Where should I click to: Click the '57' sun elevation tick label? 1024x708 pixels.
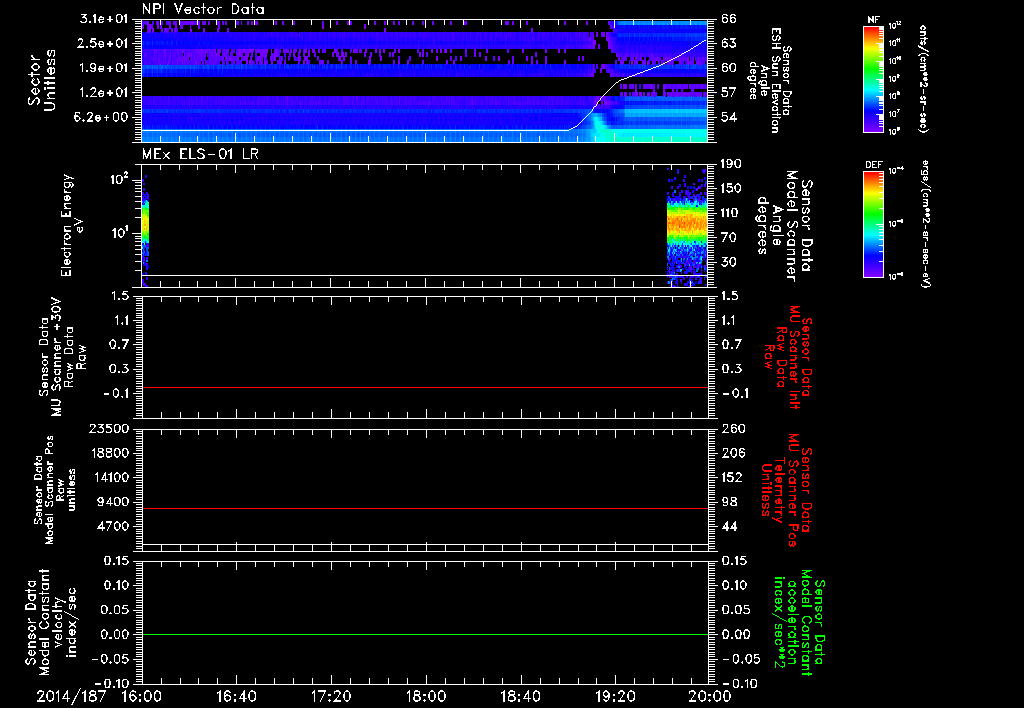point(729,92)
